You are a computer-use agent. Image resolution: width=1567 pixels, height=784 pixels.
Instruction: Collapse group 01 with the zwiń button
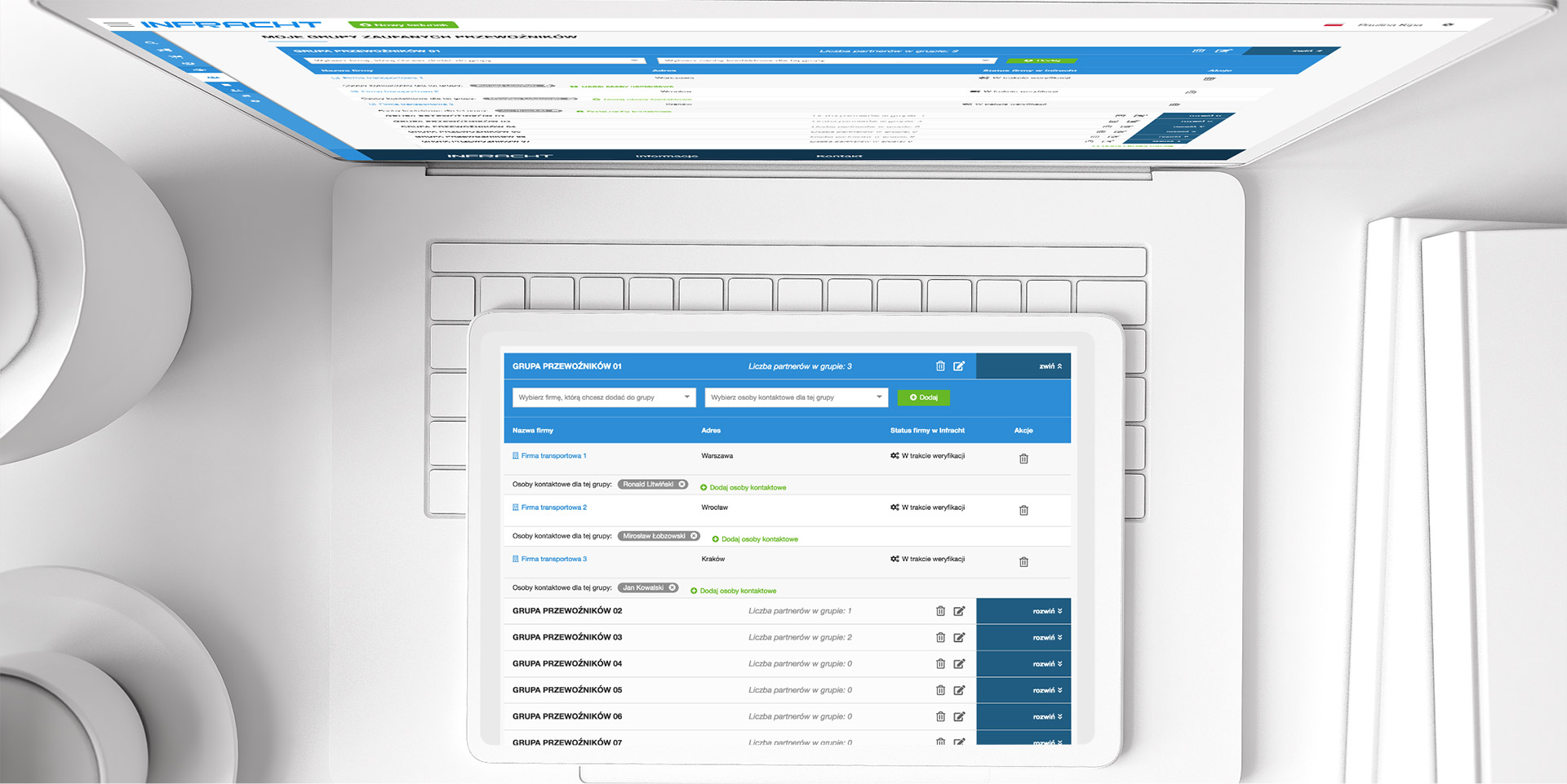1023,366
